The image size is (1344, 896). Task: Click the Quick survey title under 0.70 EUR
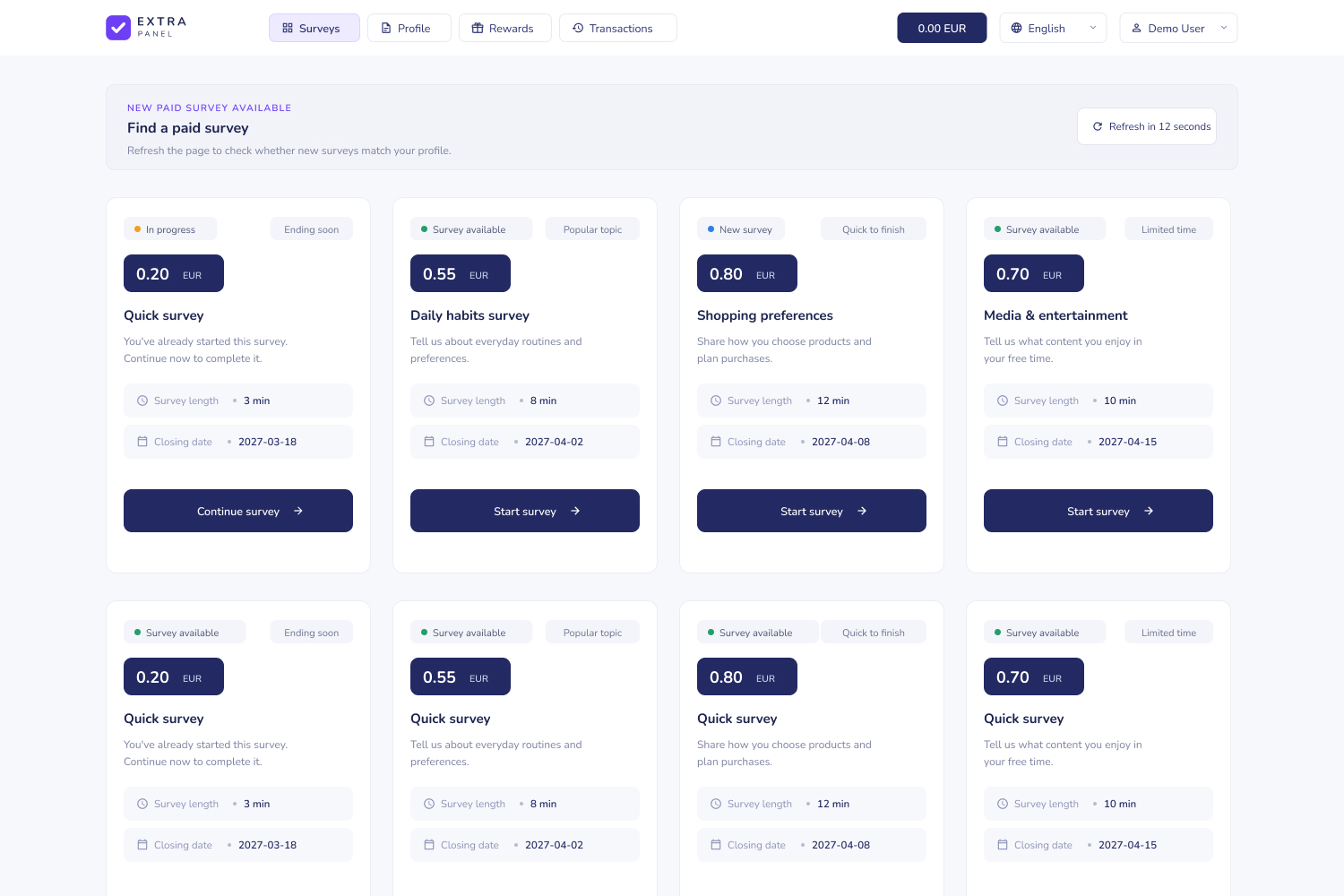pos(1023,719)
